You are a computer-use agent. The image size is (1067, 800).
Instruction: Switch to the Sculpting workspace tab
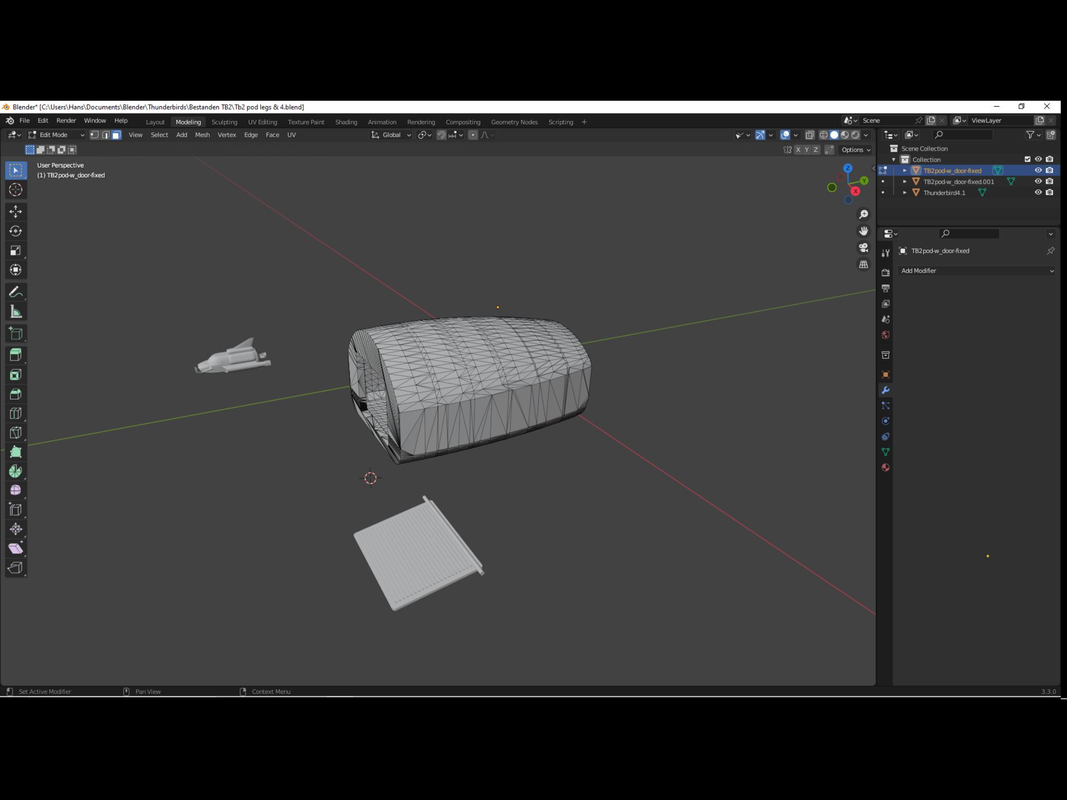click(x=224, y=122)
